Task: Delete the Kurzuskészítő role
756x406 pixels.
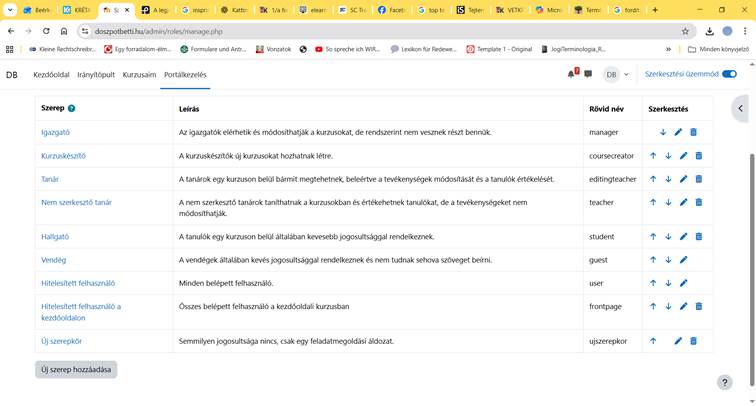Action: (x=699, y=156)
